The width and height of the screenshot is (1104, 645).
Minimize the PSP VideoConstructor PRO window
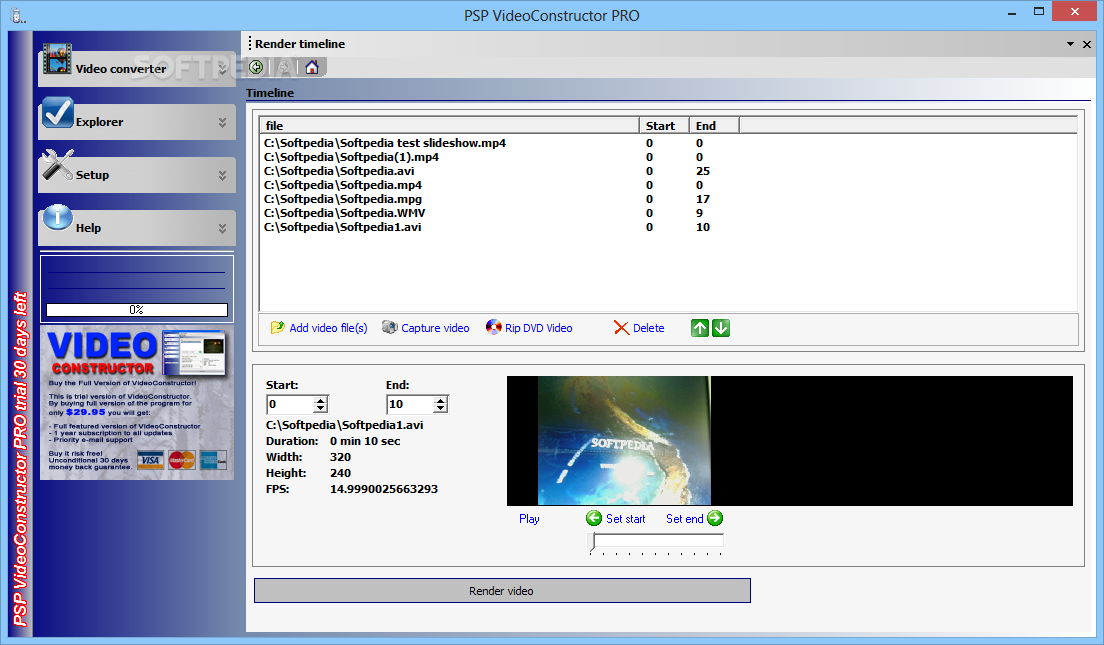tap(1012, 13)
